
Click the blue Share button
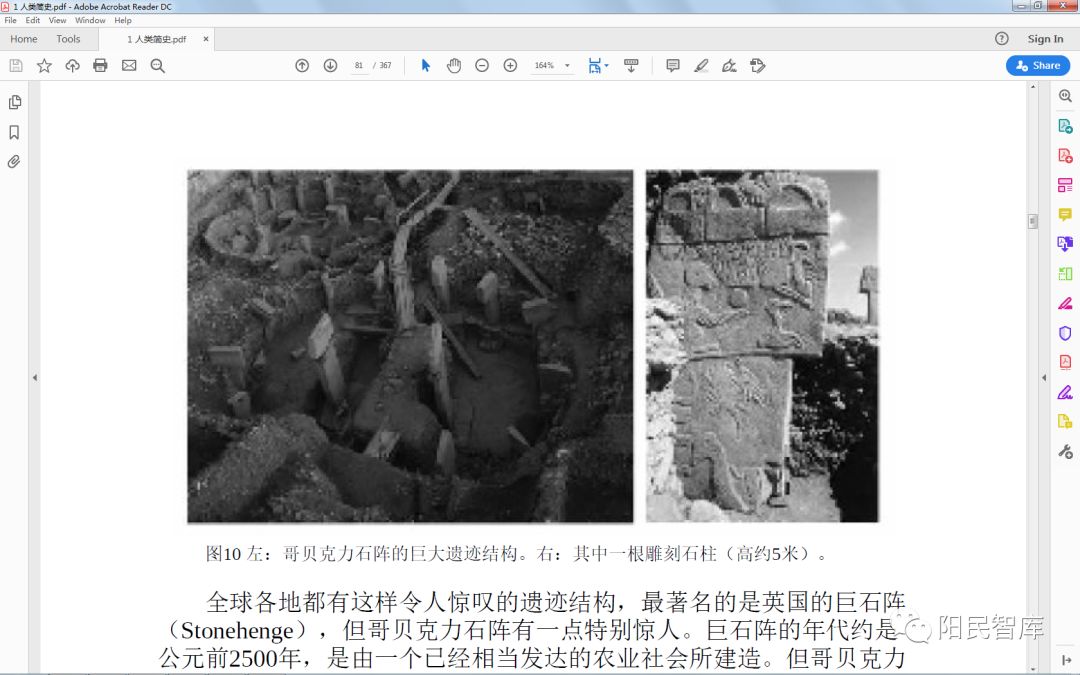[x=1037, y=65]
